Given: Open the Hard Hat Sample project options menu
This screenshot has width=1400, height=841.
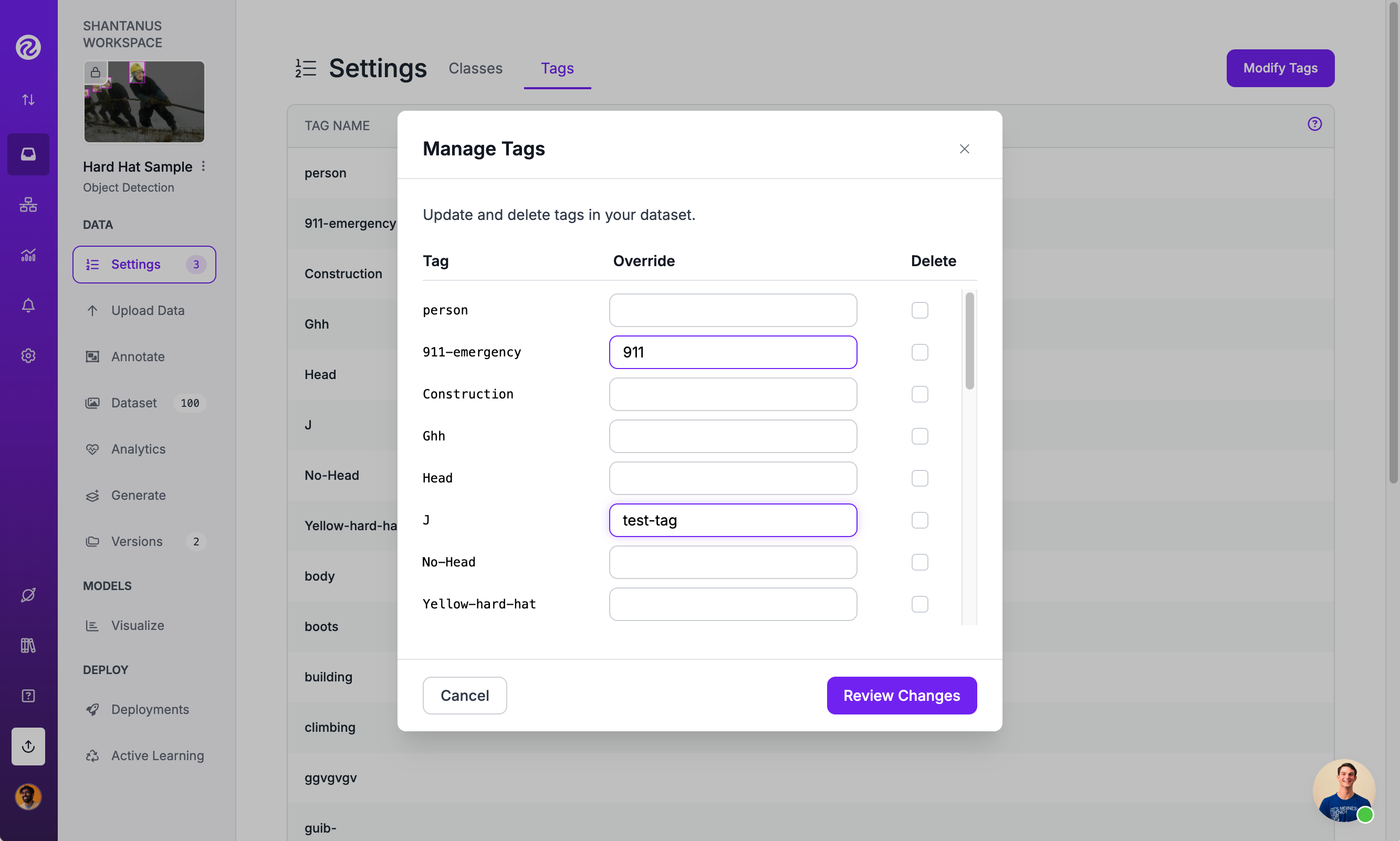Looking at the screenshot, I should (203, 166).
